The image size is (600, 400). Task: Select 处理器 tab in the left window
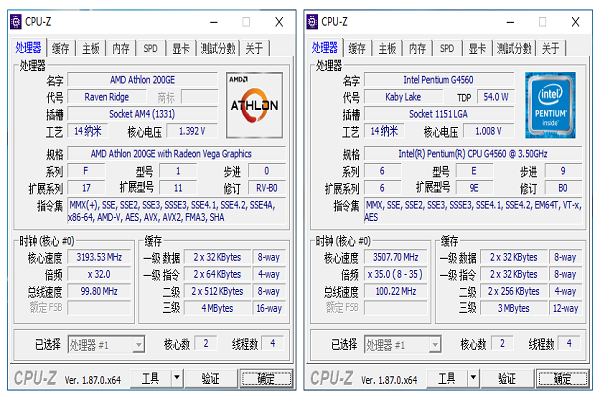29,47
